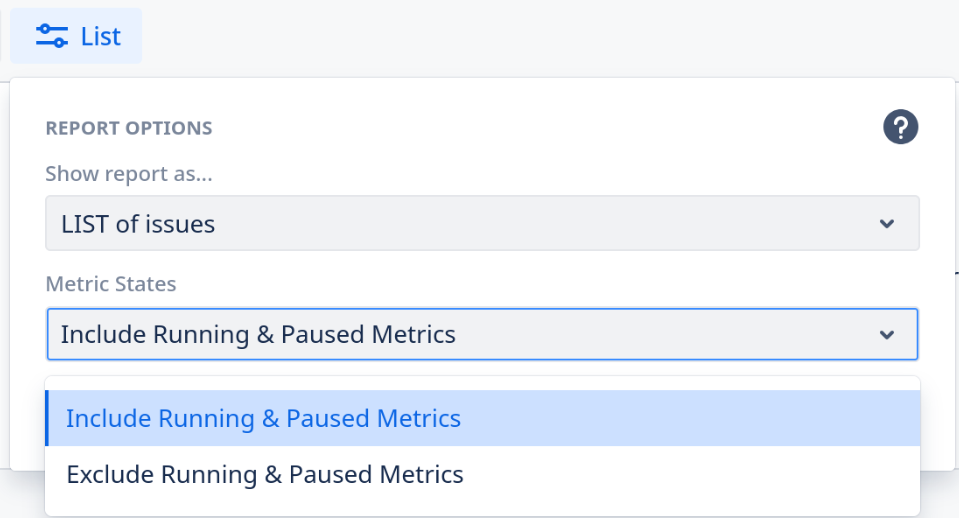Screen dimensions: 959x518
Task: Click the chevron on LIST of issues
Action: (x=886, y=224)
